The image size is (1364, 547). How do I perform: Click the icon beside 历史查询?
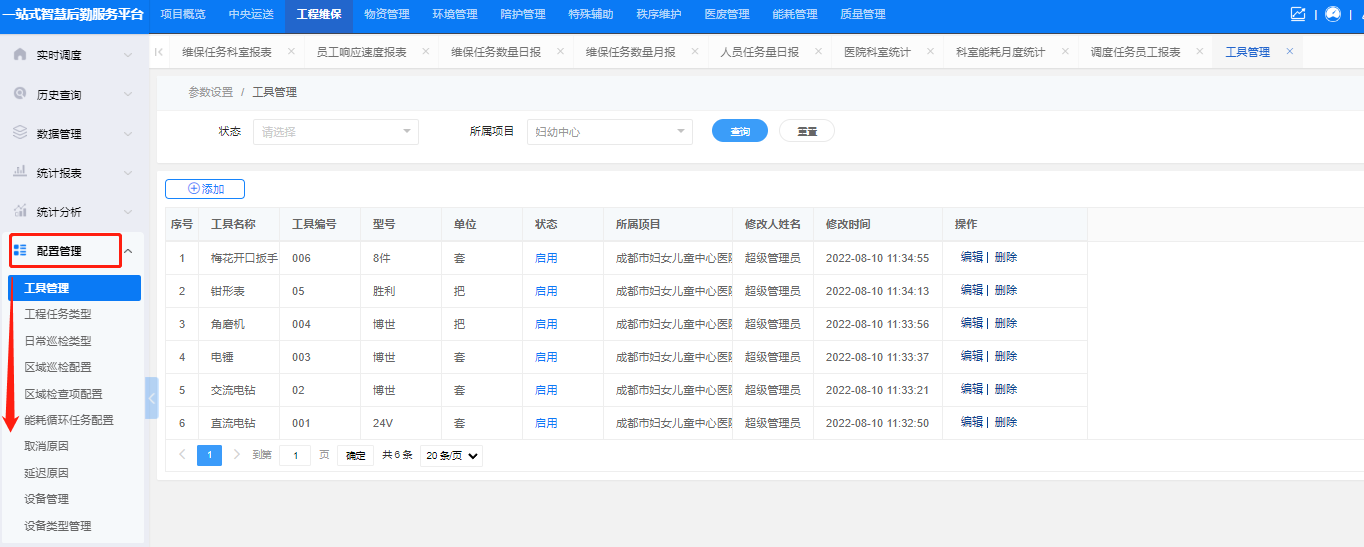pyautogui.click(x=20, y=93)
